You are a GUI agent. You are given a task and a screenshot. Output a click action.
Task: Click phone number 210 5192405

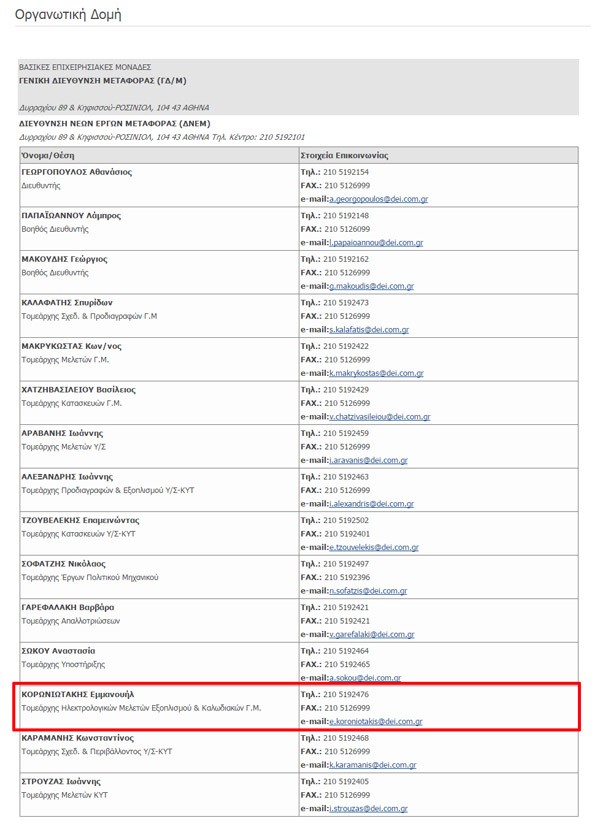click(x=346, y=781)
